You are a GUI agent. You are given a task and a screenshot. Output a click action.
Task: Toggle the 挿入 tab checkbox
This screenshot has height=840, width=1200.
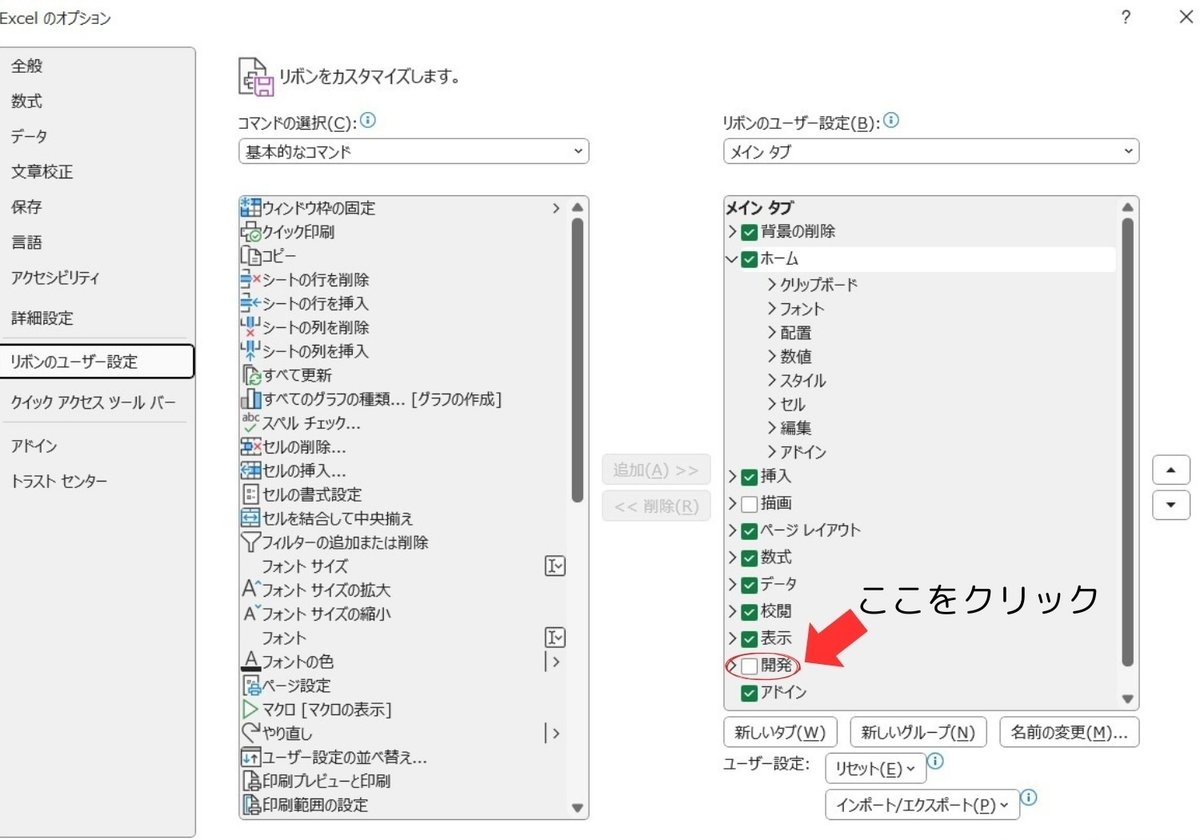(x=749, y=477)
